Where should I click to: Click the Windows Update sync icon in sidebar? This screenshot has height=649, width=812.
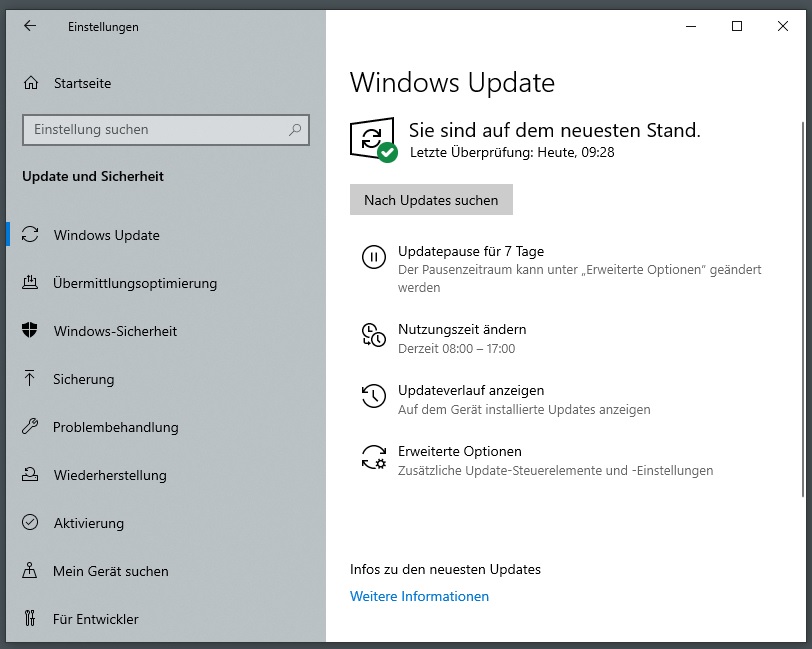30,235
